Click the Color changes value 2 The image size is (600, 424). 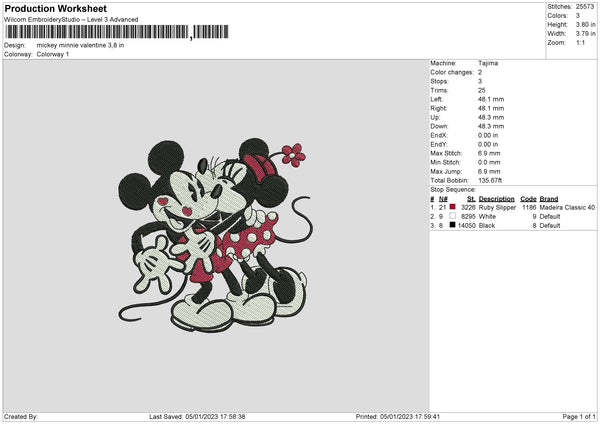[x=480, y=72]
